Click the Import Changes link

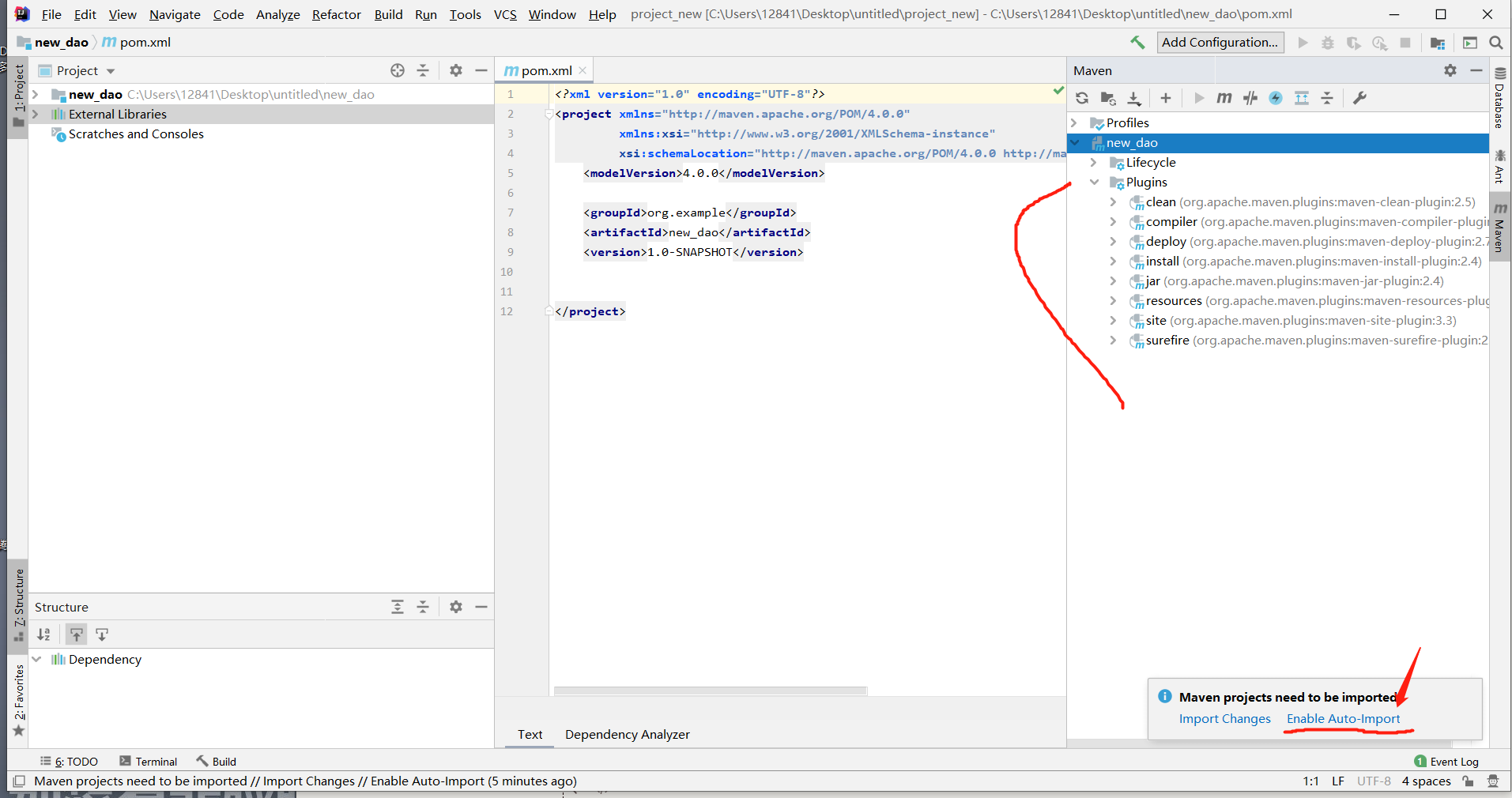1225,719
